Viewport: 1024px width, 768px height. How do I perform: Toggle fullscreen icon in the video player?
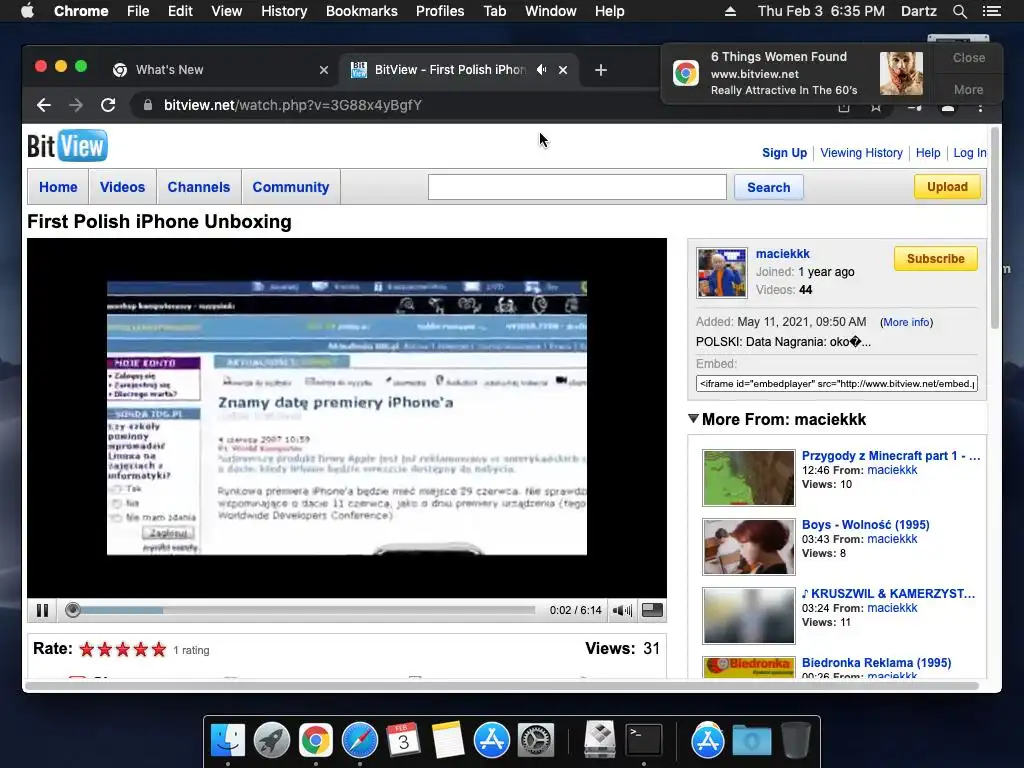[652, 610]
